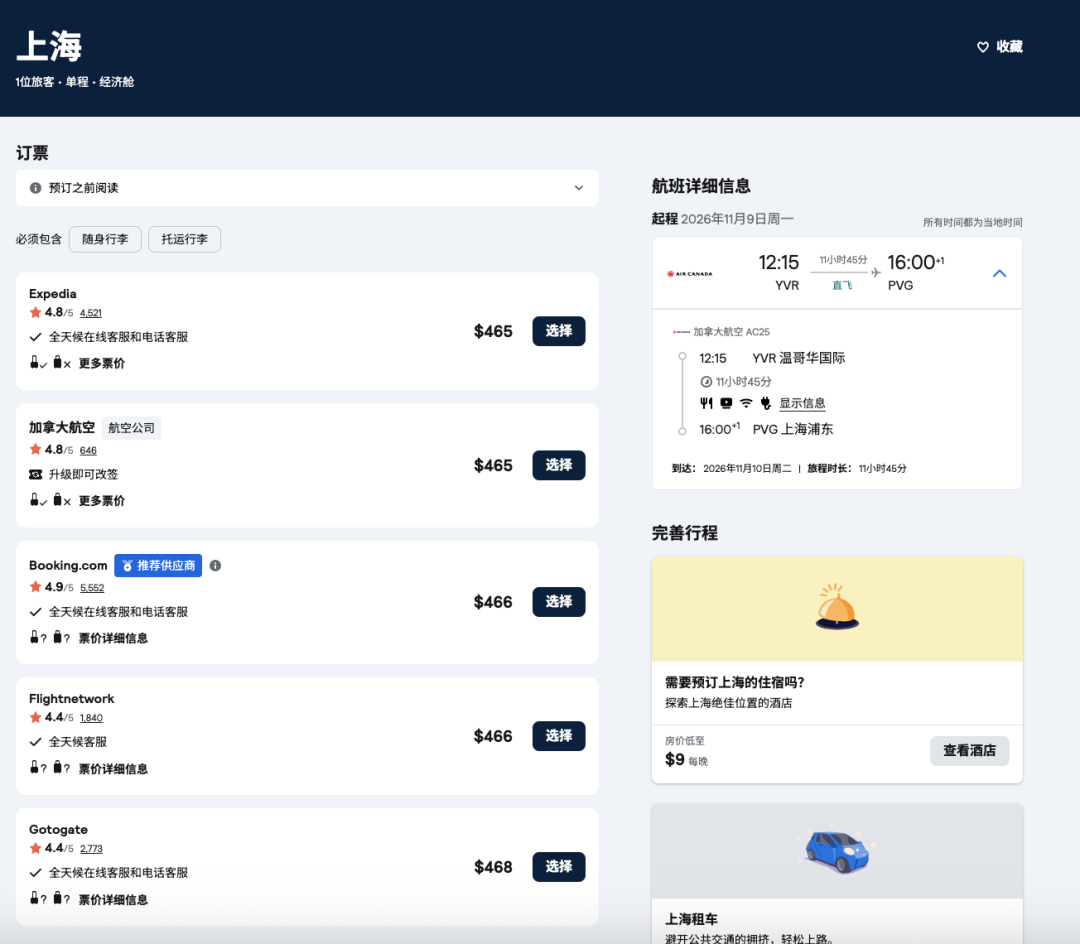Select the Booking.com offer for $466
Image resolution: width=1080 pixels, height=944 pixels.
(558, 602)
